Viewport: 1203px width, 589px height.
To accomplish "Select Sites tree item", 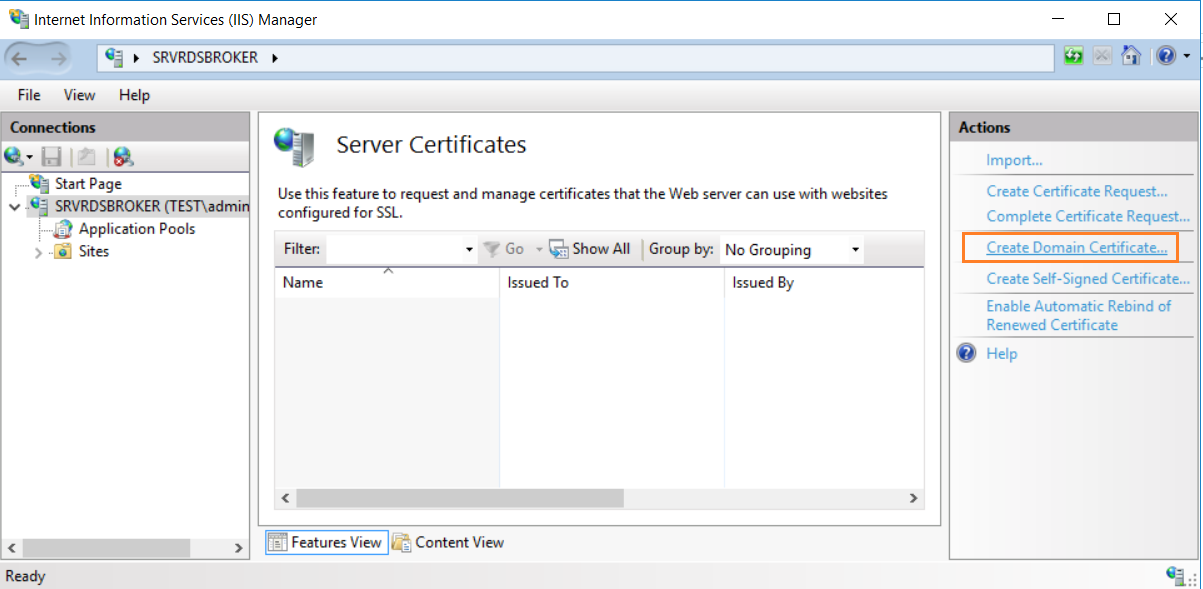I will coord(94,251).
